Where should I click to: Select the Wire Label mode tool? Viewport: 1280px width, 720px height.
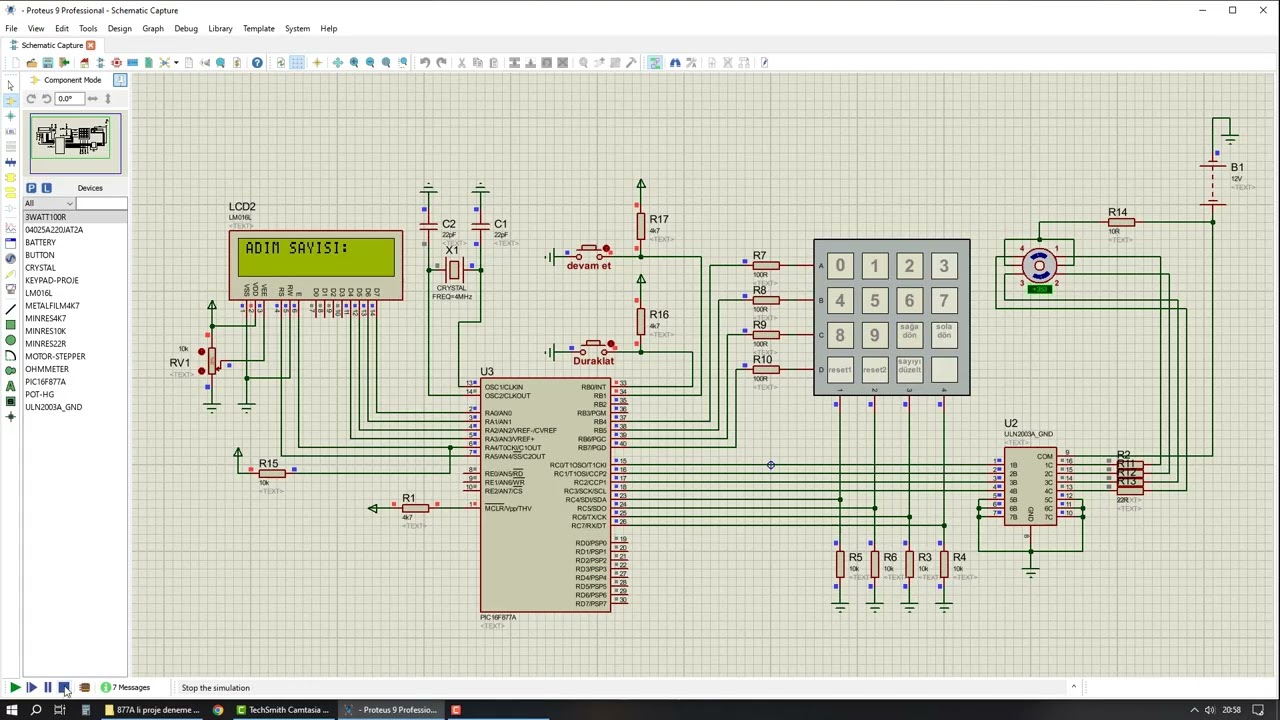pyautogui.click(x=10, y=131)
